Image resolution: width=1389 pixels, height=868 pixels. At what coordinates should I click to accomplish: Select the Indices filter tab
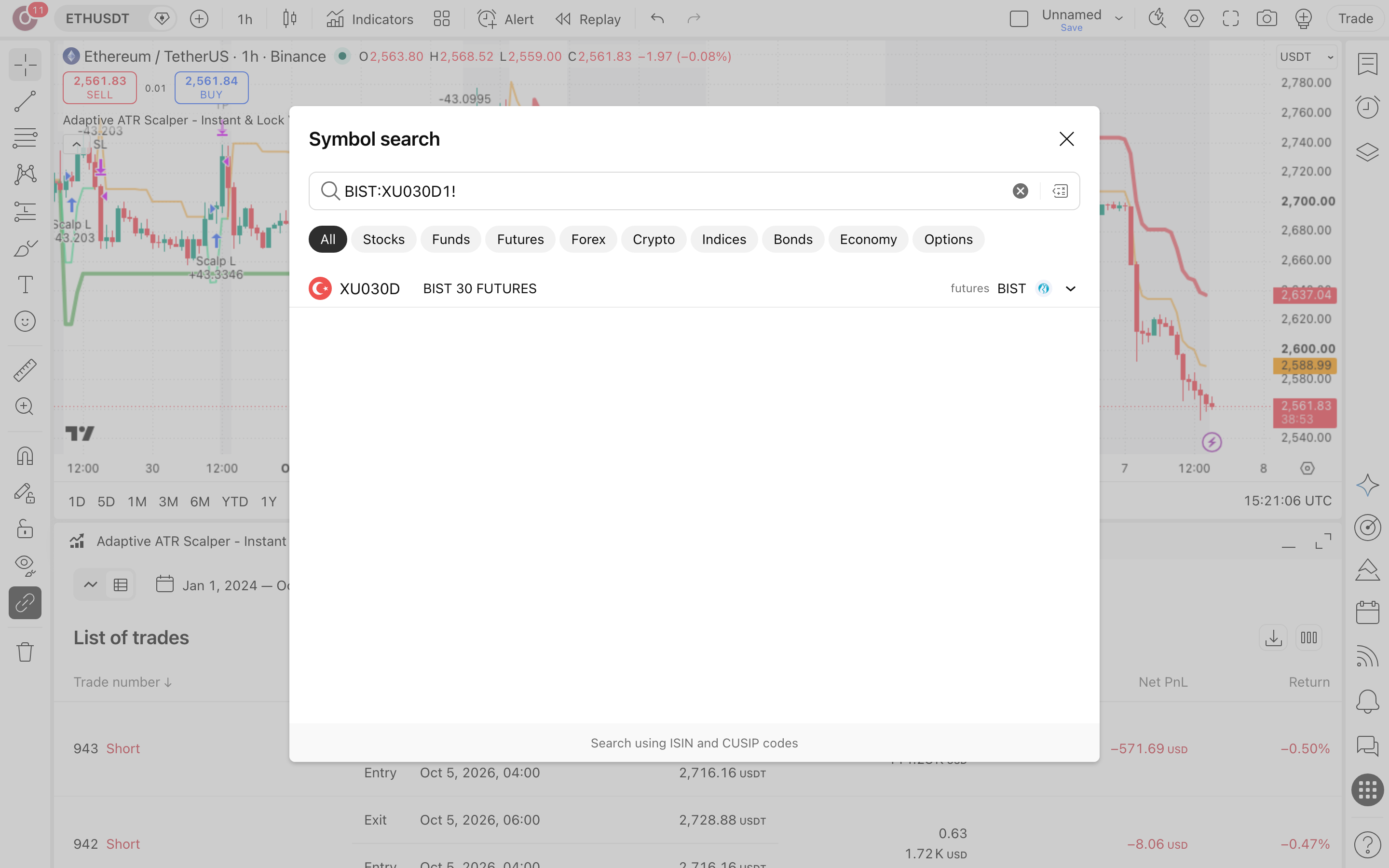pos(724,239)
